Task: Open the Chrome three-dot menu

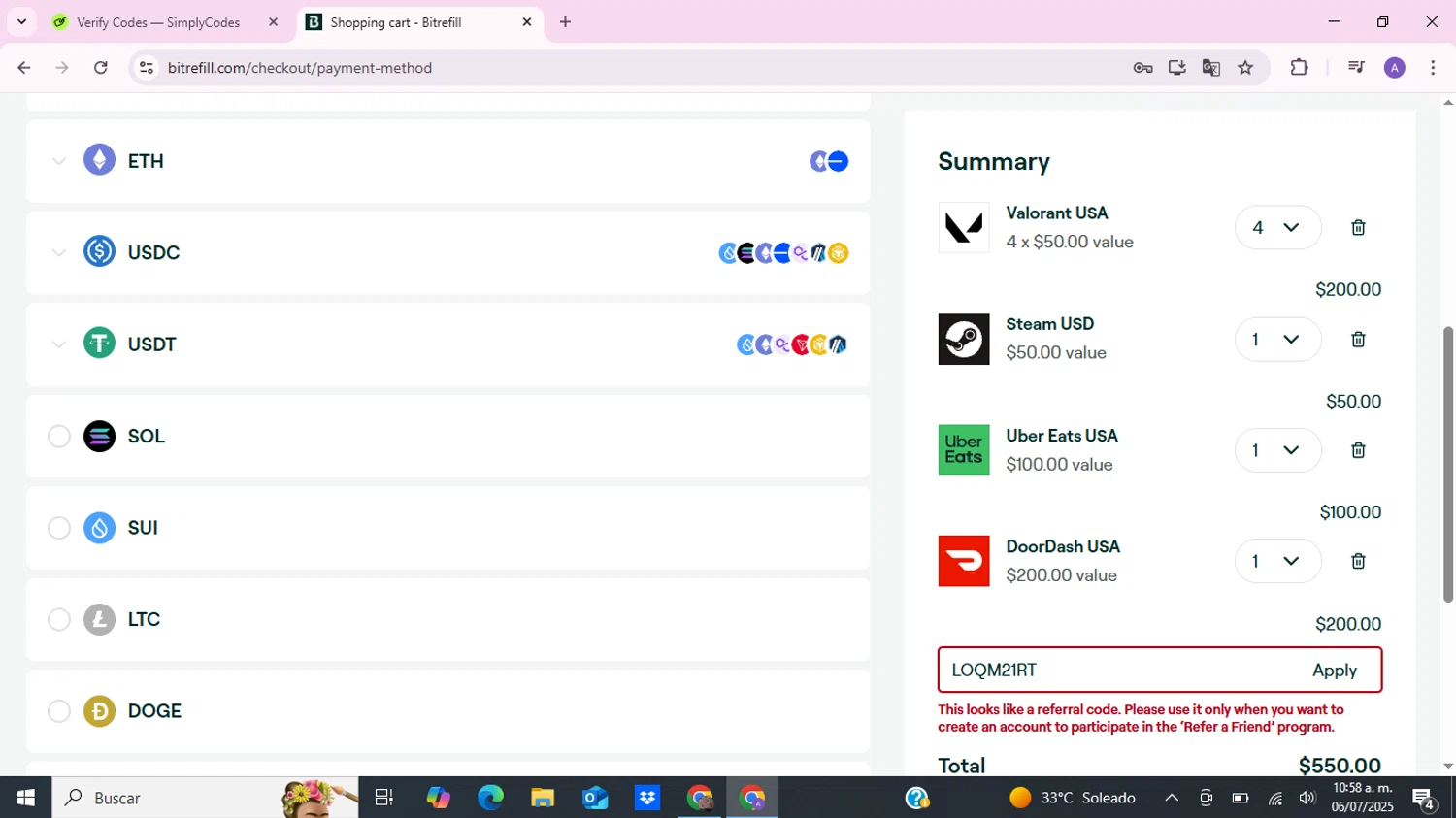Action: click(1433, 68)
